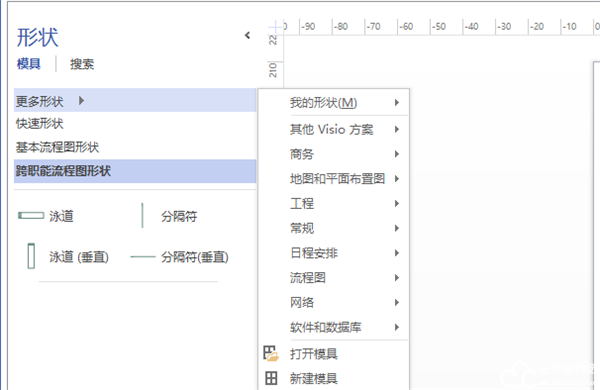
Task: Open the 快速形状 stencil
Action: coord(135,124)
